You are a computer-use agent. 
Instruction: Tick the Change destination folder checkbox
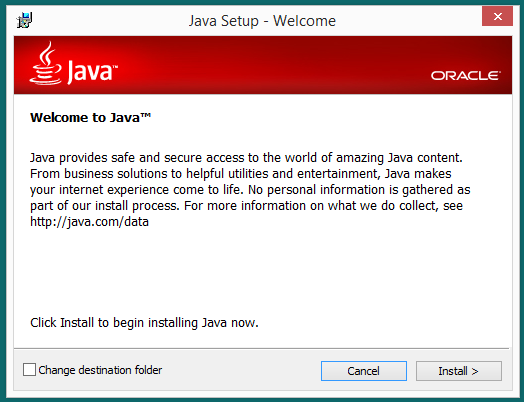29,370
